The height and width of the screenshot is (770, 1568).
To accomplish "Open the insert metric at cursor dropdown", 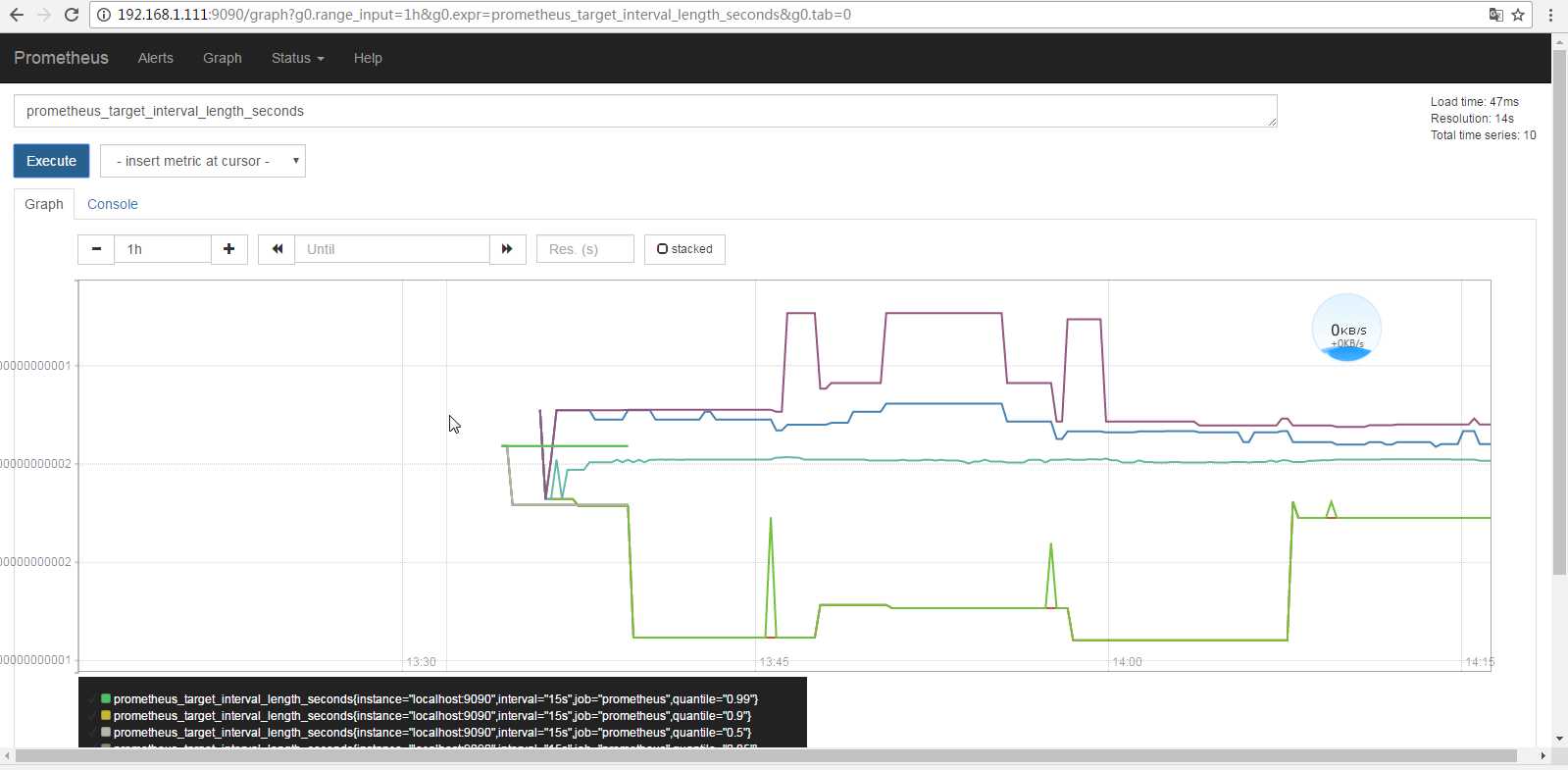I will click(203, 161).
